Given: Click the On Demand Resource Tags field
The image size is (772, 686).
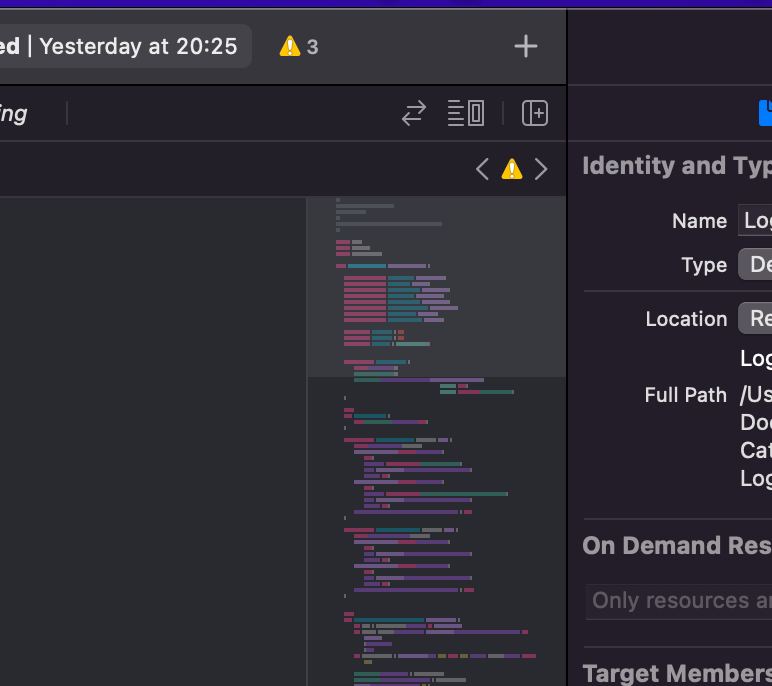Looking at the screenshot, I should click(680, 601).
